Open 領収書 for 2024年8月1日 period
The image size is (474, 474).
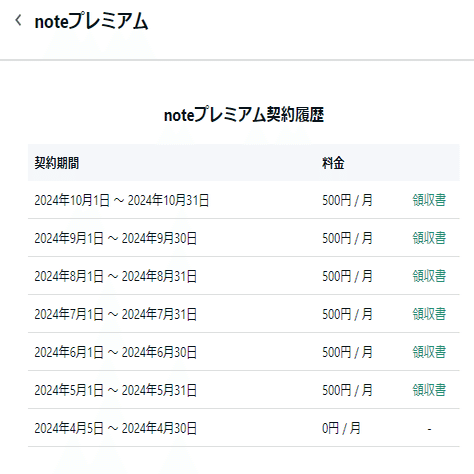click(429, 276)
